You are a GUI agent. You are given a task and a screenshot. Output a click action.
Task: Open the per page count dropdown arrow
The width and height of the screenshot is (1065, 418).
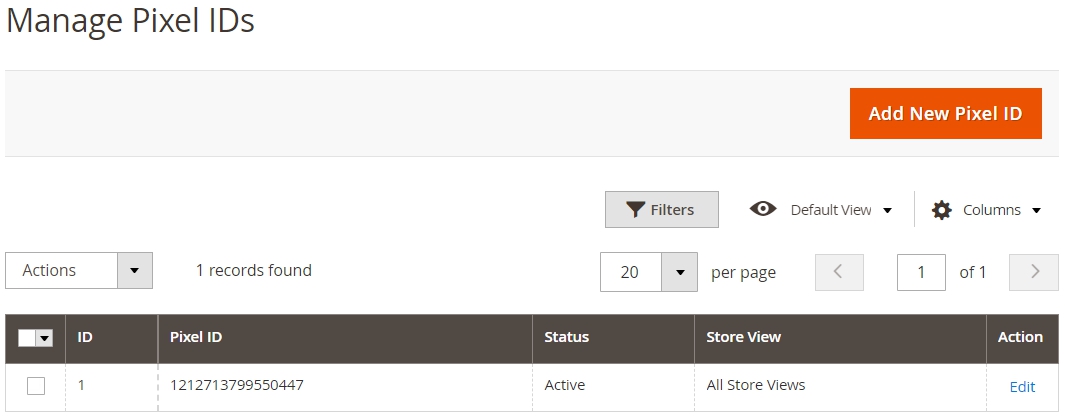pos(680,272)
